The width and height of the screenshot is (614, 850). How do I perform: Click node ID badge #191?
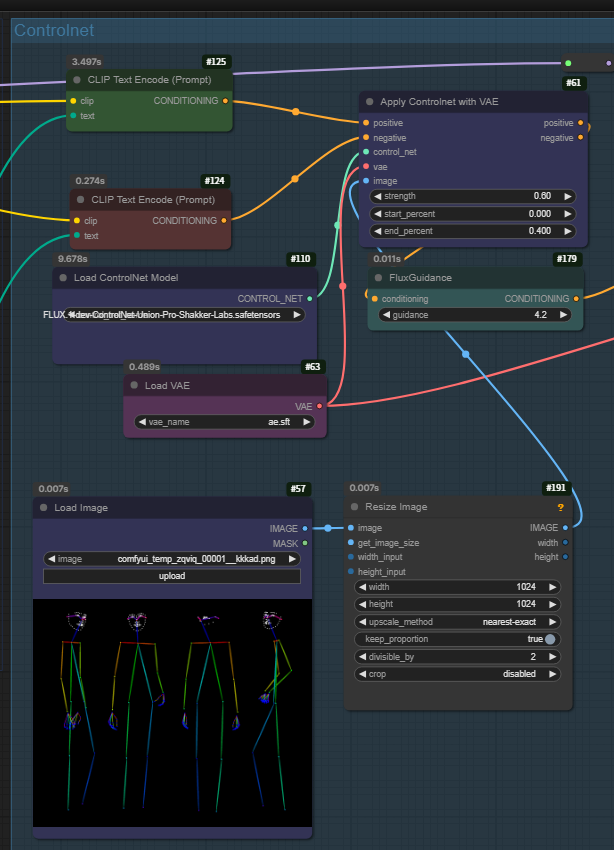point(555,487)
